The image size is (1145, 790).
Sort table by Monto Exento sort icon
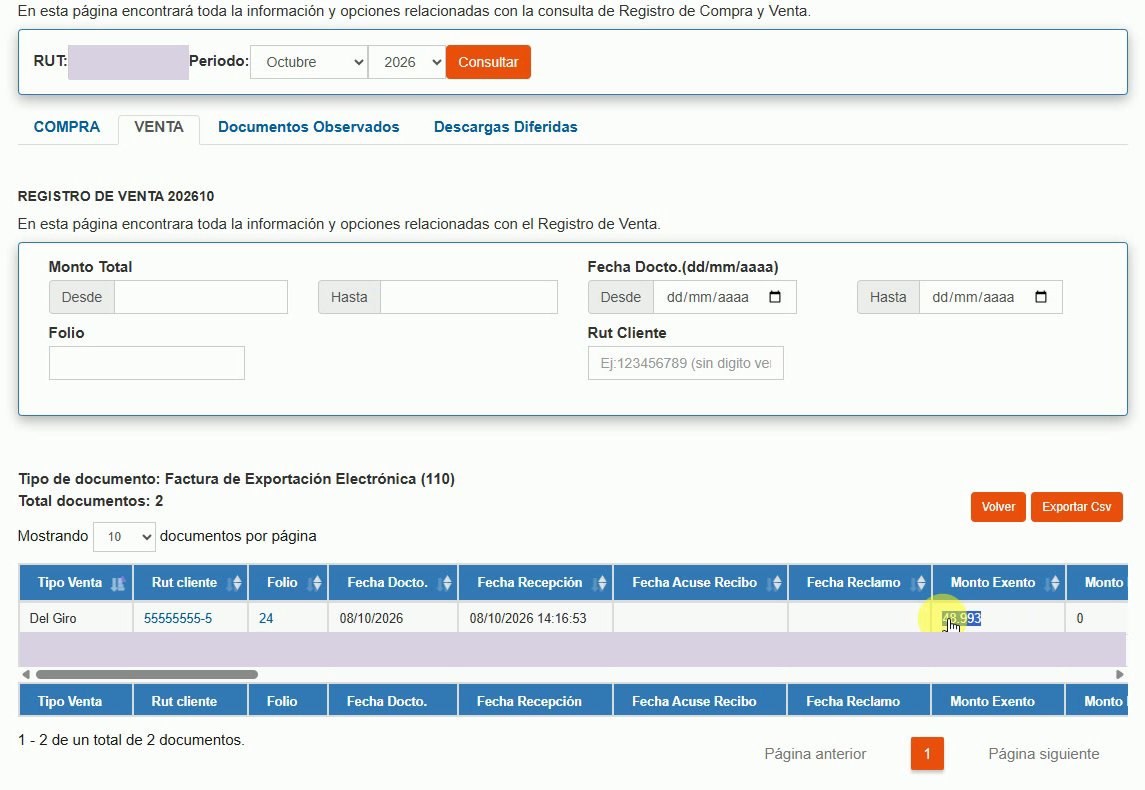1053,583
